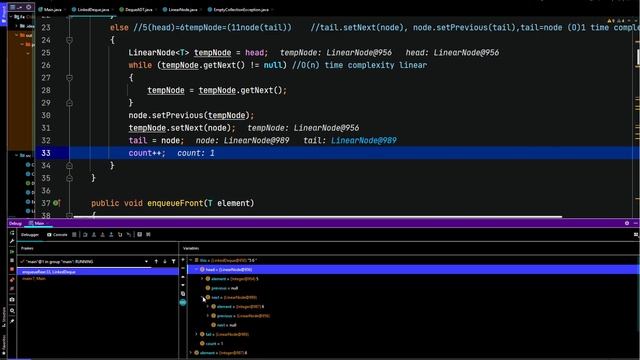
Task: Switch to DequeADT.java editor tab
Action: pos(138,9)
